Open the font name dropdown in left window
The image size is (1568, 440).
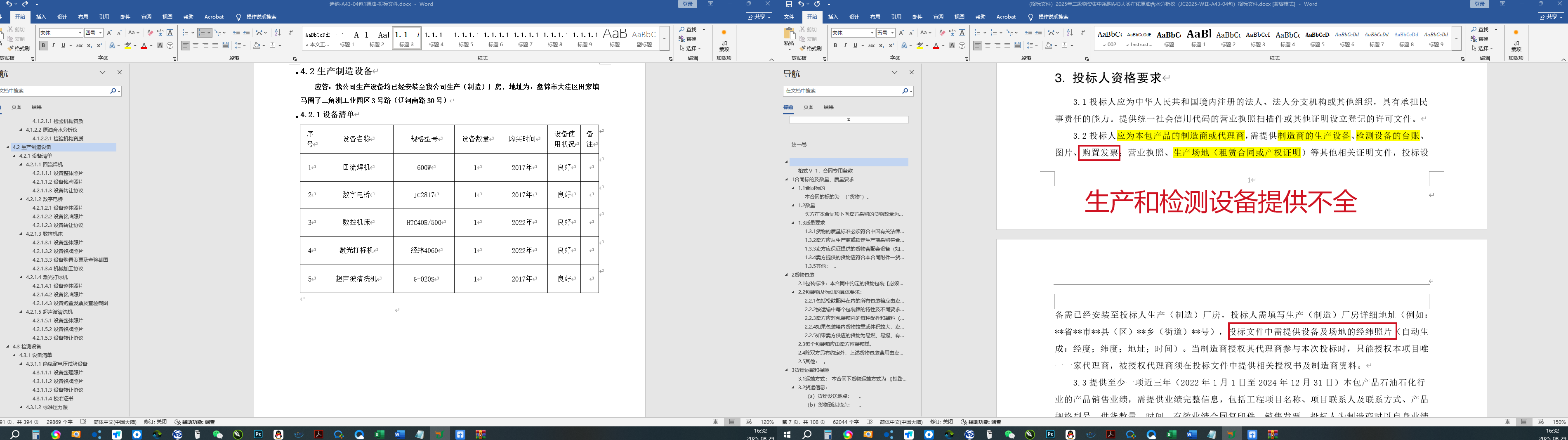click(x=80, y=33)
